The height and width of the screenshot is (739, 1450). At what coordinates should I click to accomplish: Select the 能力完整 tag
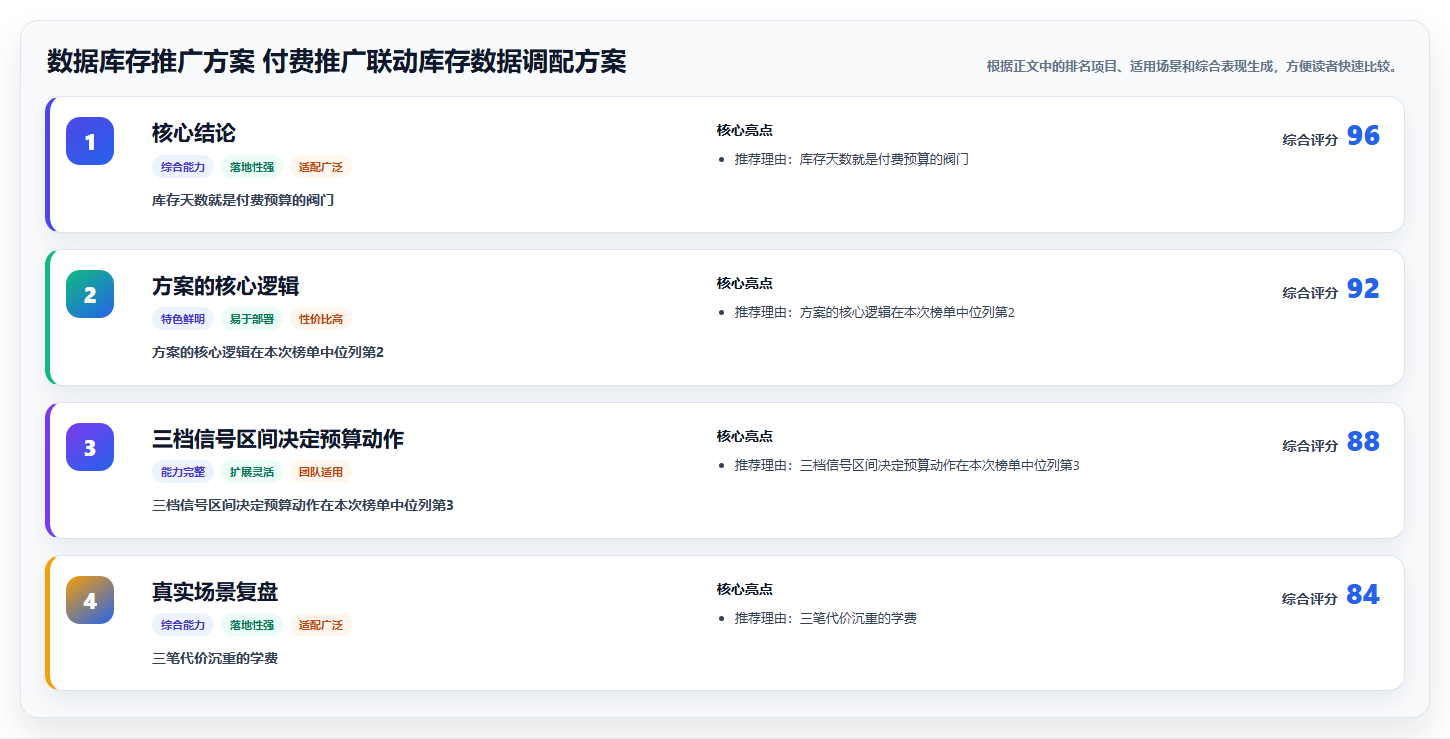183,472
